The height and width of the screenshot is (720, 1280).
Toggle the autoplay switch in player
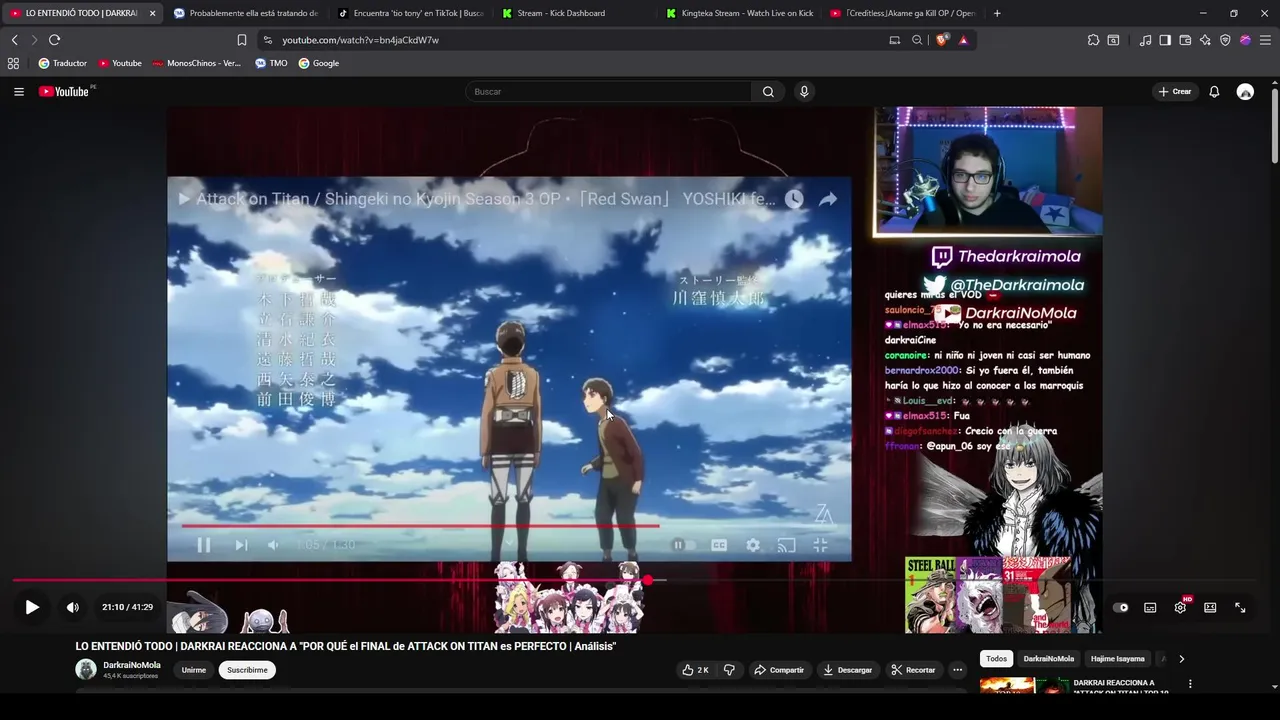(1121, 607)
